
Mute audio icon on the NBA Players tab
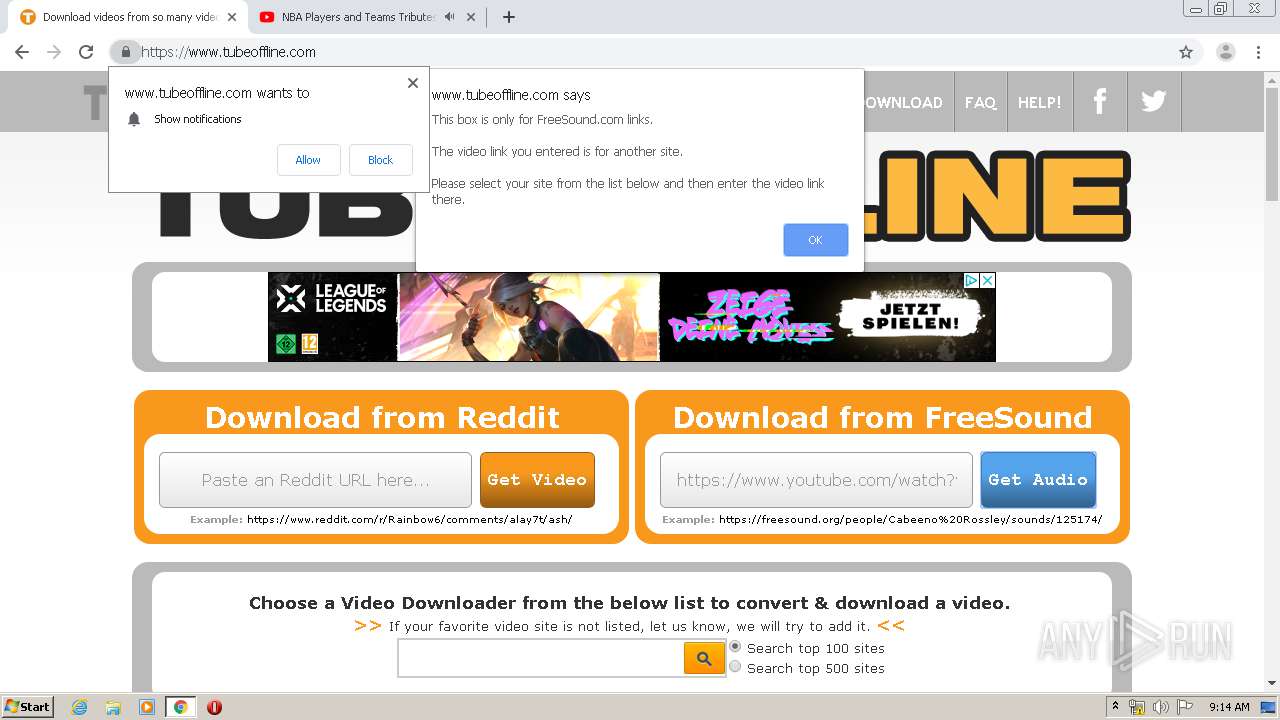(450, 17)
